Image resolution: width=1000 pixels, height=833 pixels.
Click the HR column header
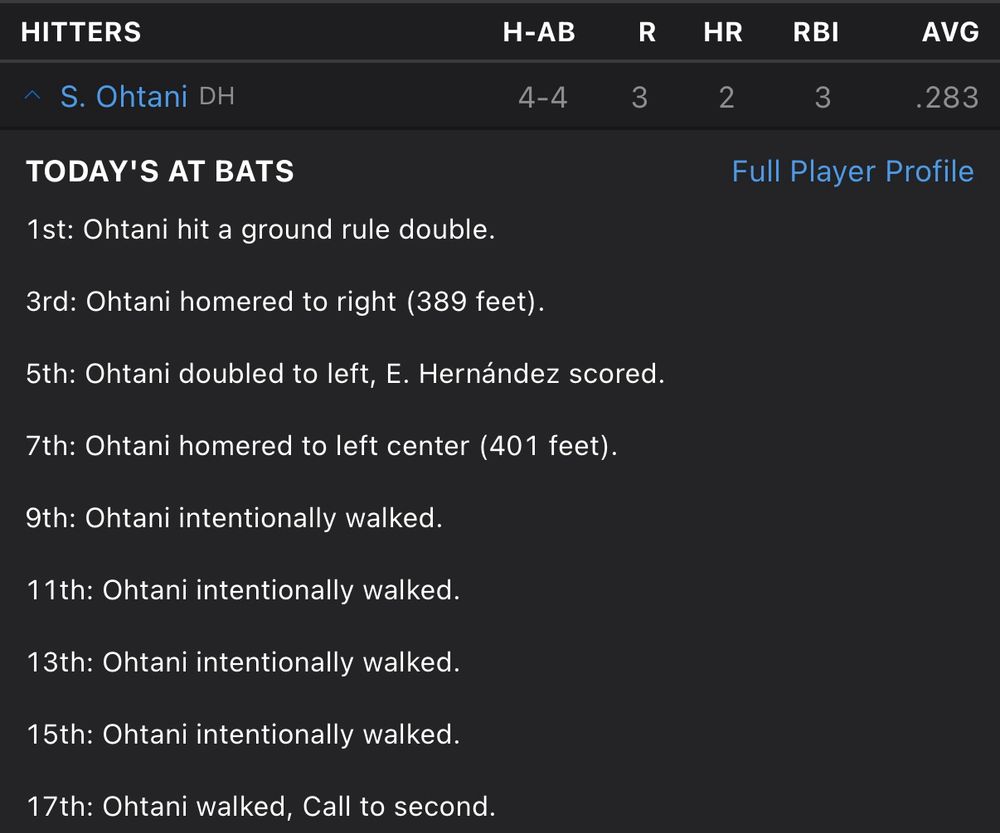click(723, 32)
